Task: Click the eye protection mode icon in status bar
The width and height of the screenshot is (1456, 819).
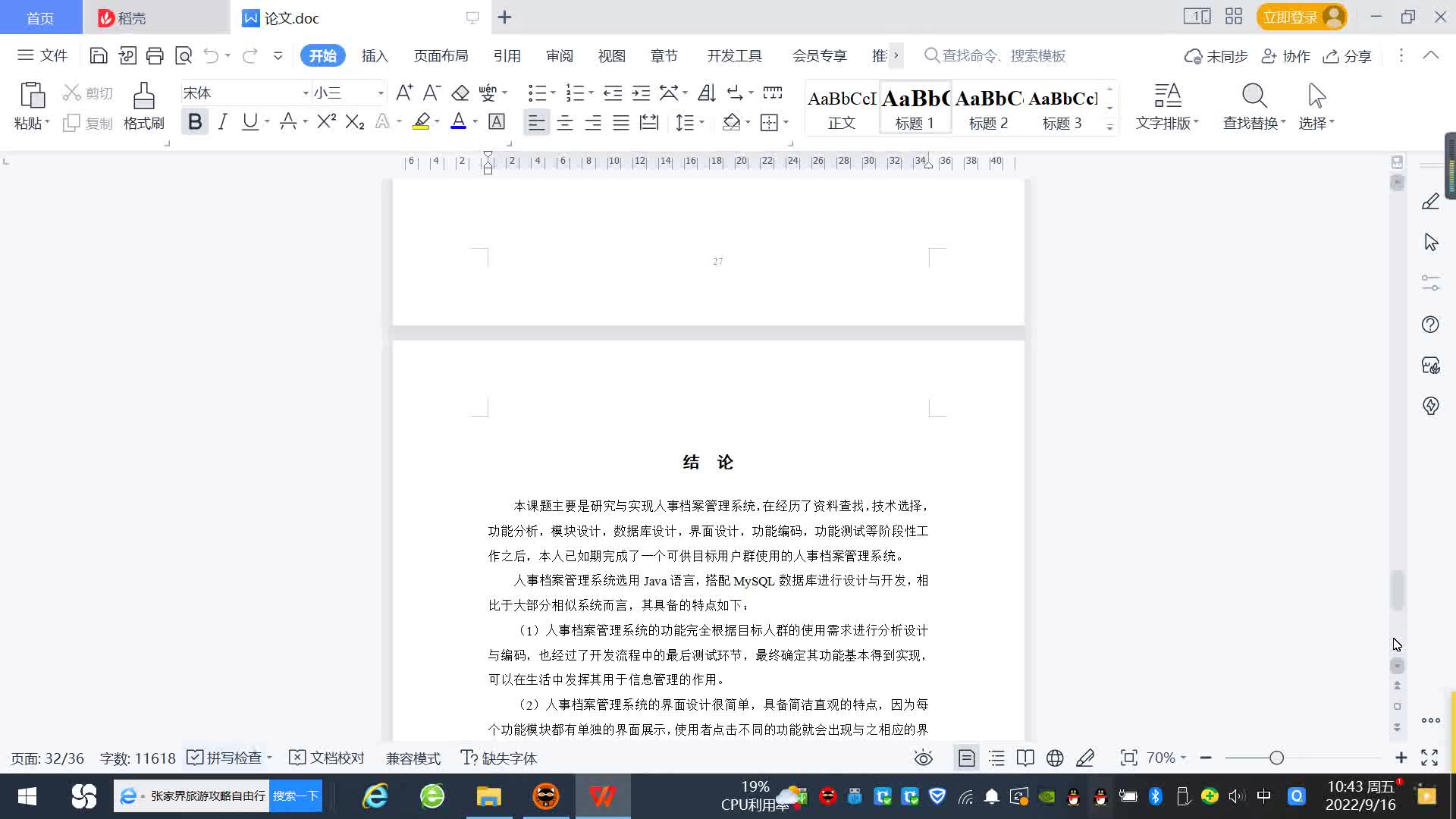Action: coord(923,758)
